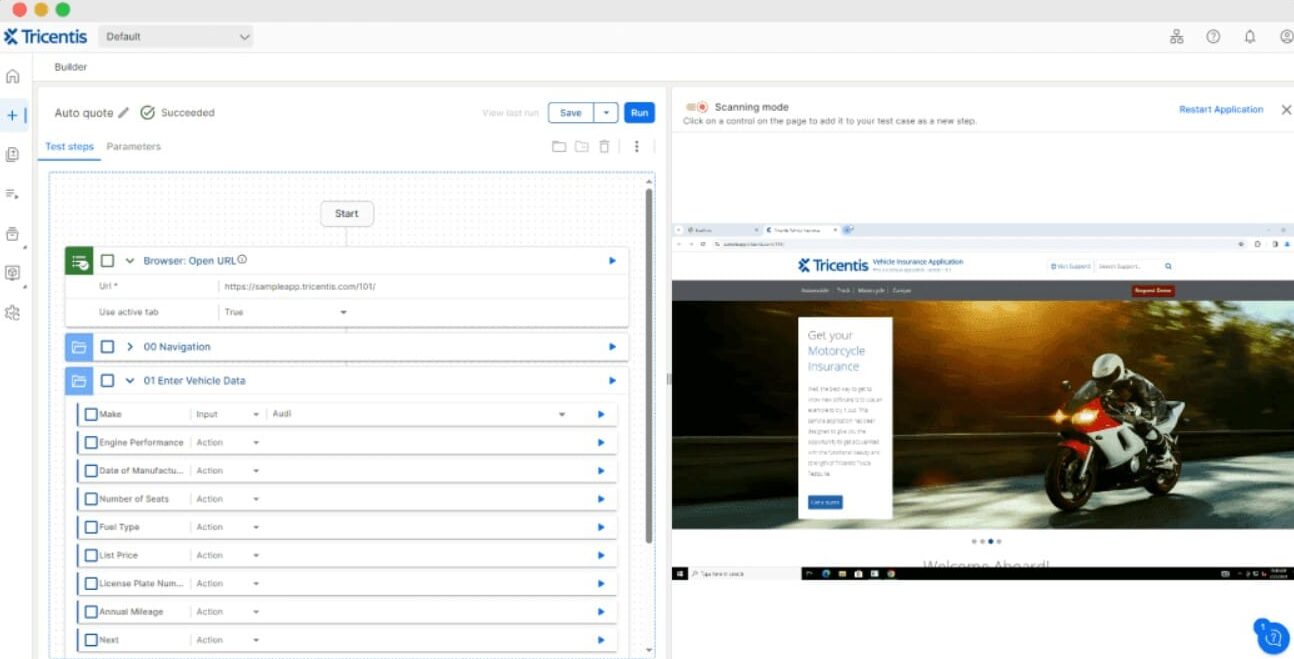Click the info icon beside Browser: Open URL
1294x659 pixels.
[242, 260]
